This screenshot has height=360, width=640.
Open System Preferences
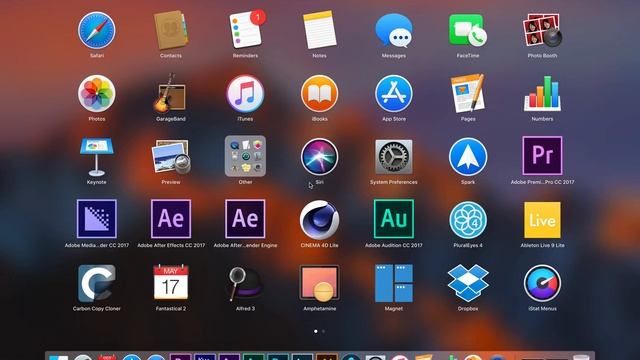coord(394,157)
